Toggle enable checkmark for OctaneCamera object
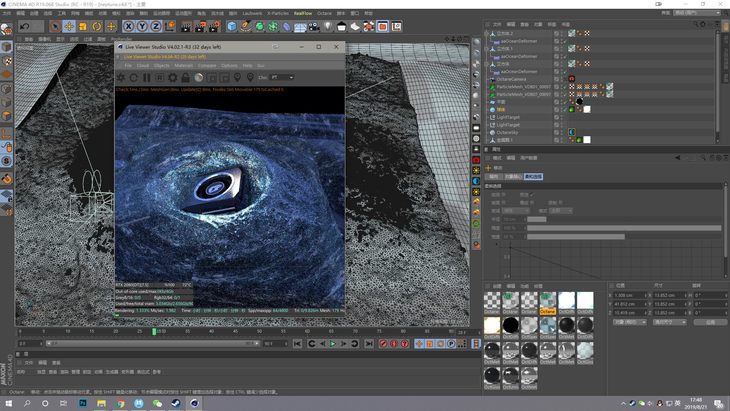Viewport: 730px width, 411px height. (x=564, y=78)
